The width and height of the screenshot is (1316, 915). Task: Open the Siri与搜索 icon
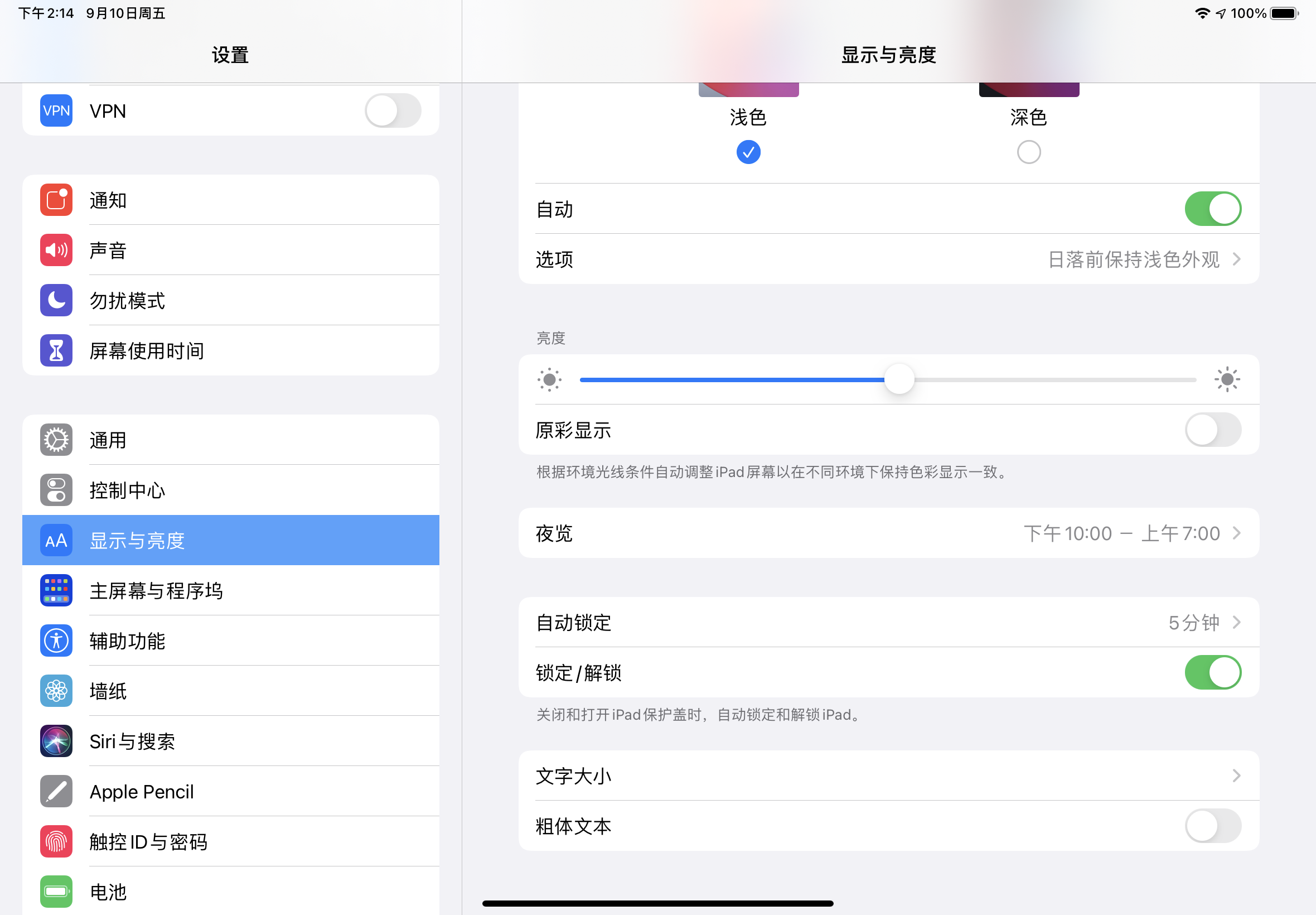click(56, 741)
